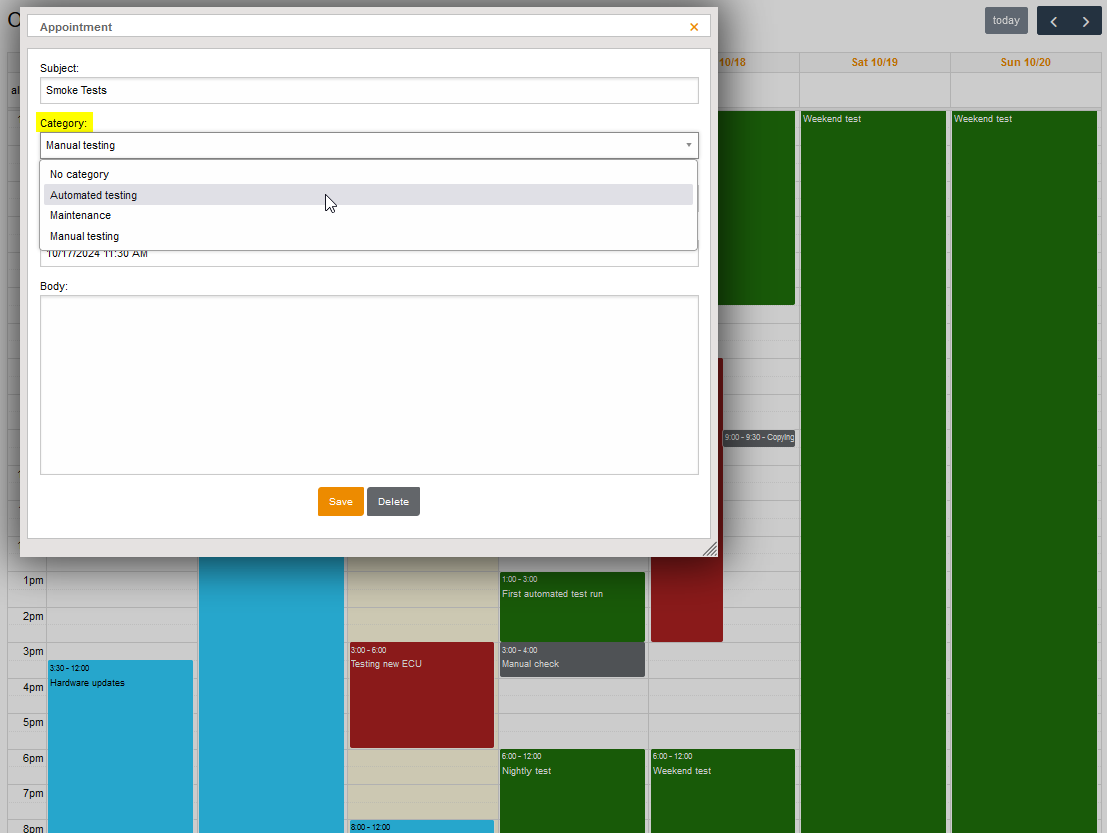Close the Appointment dialog using the X icon
The width and height of the screenshot is (1107, 833).
coord(694,27)
